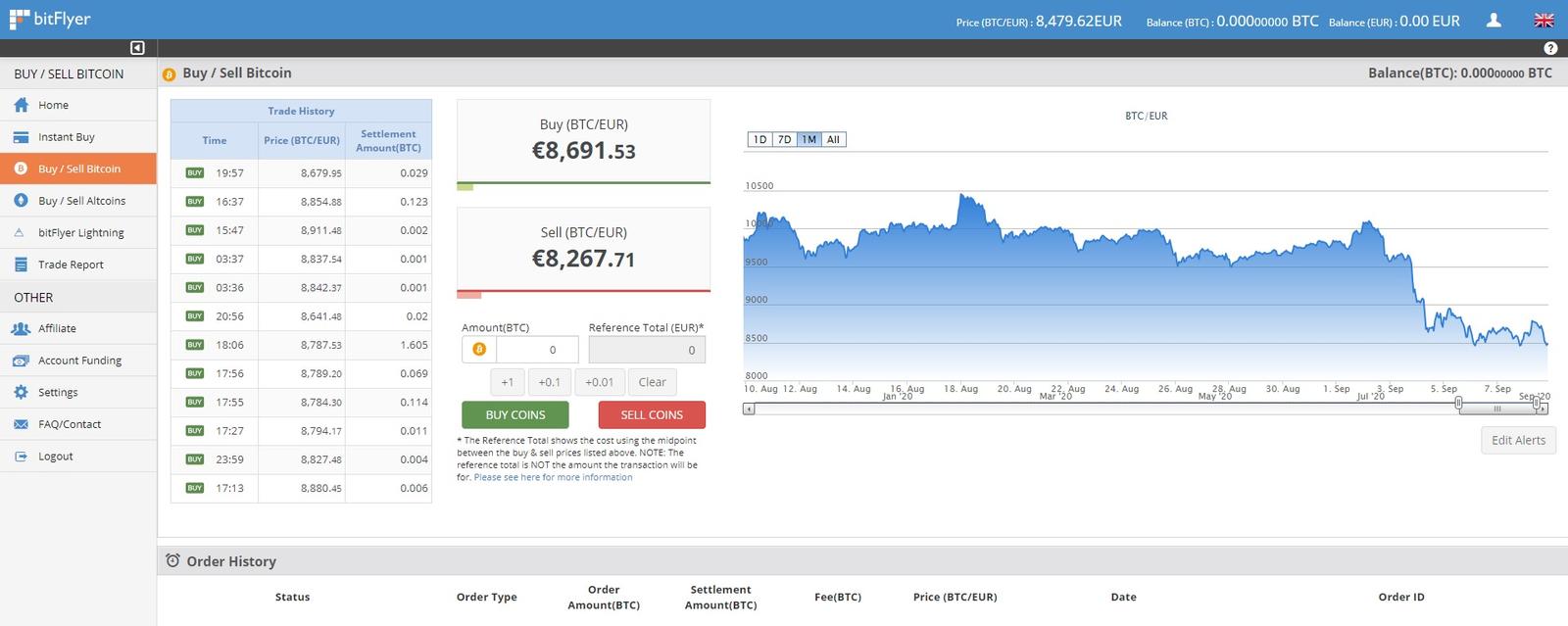
Task: Add 0.1 BTC with +0.1 button
Action: pos(550,382)
